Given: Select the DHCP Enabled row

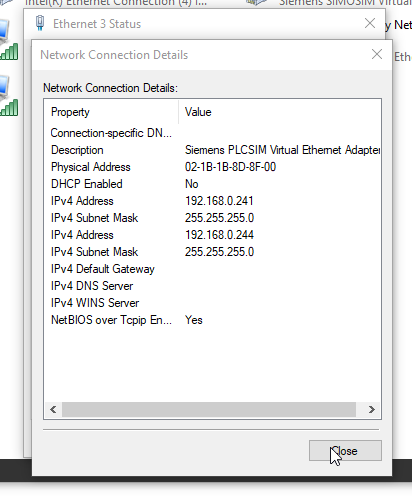Looking at the screenshot, I should tap(212, 184).
